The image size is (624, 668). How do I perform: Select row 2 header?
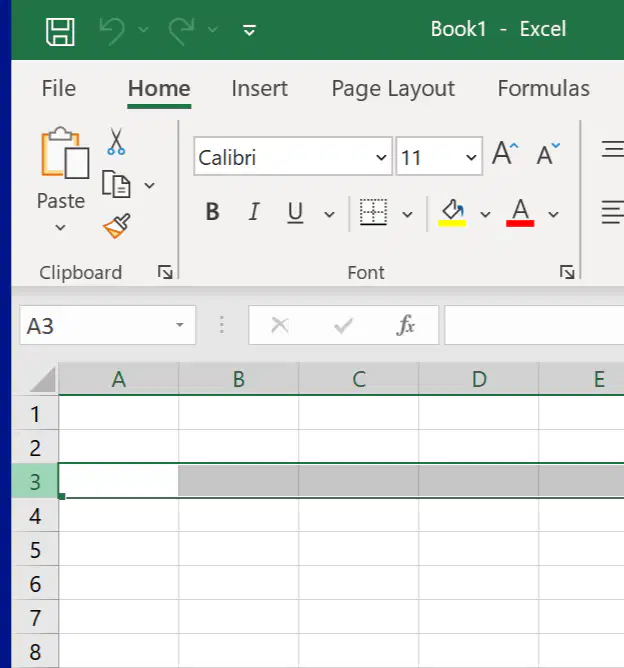pyautogui.click(x=35, y=447)
